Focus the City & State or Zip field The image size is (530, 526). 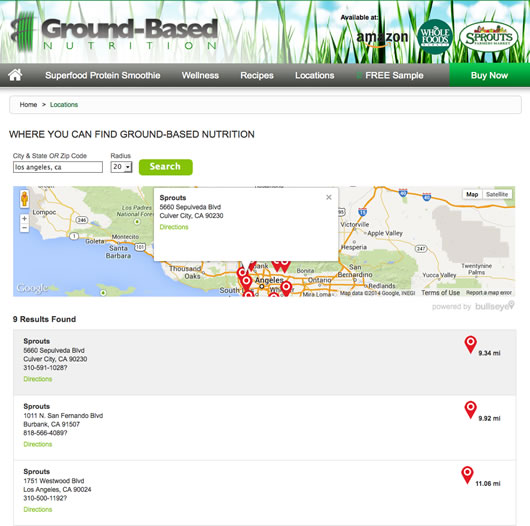[58, 167]
